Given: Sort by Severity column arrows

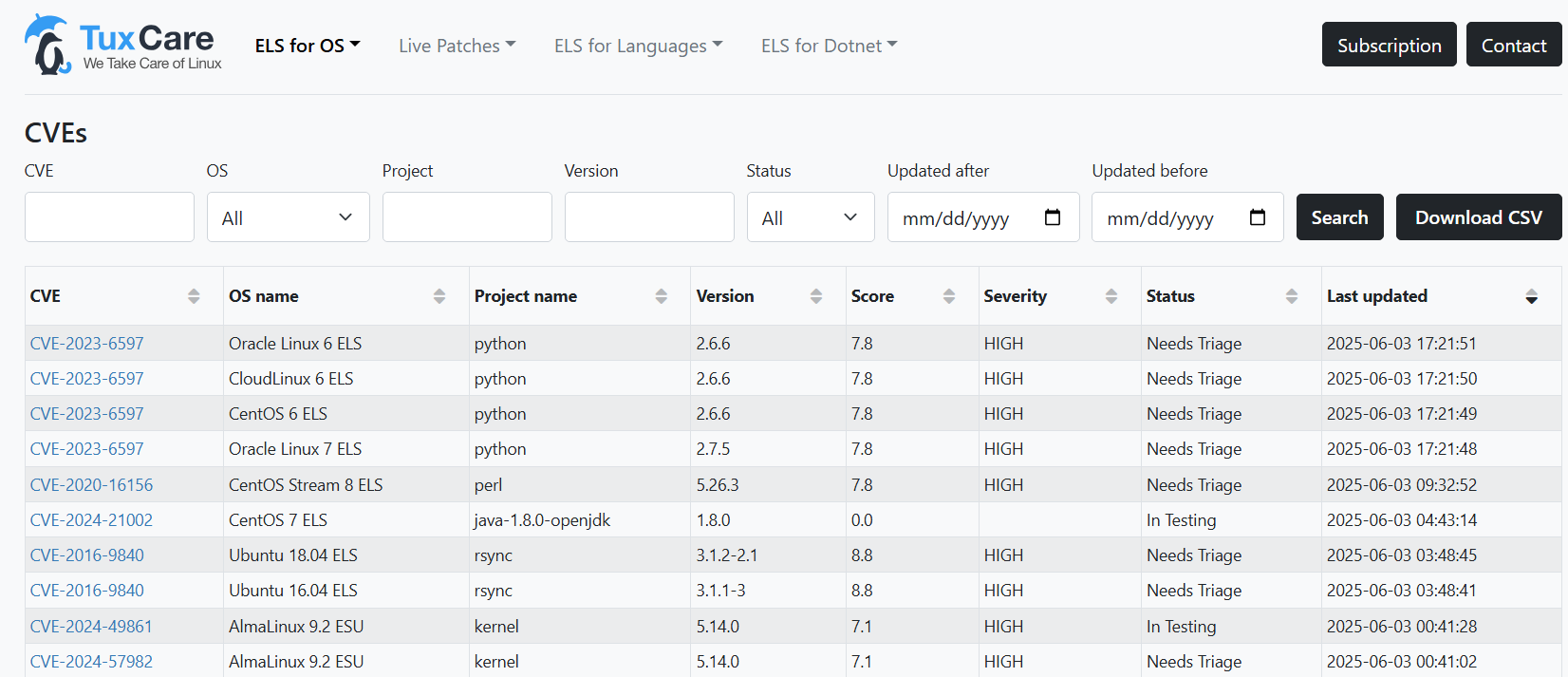Looking at the screenshot, I should (1111, 296).
